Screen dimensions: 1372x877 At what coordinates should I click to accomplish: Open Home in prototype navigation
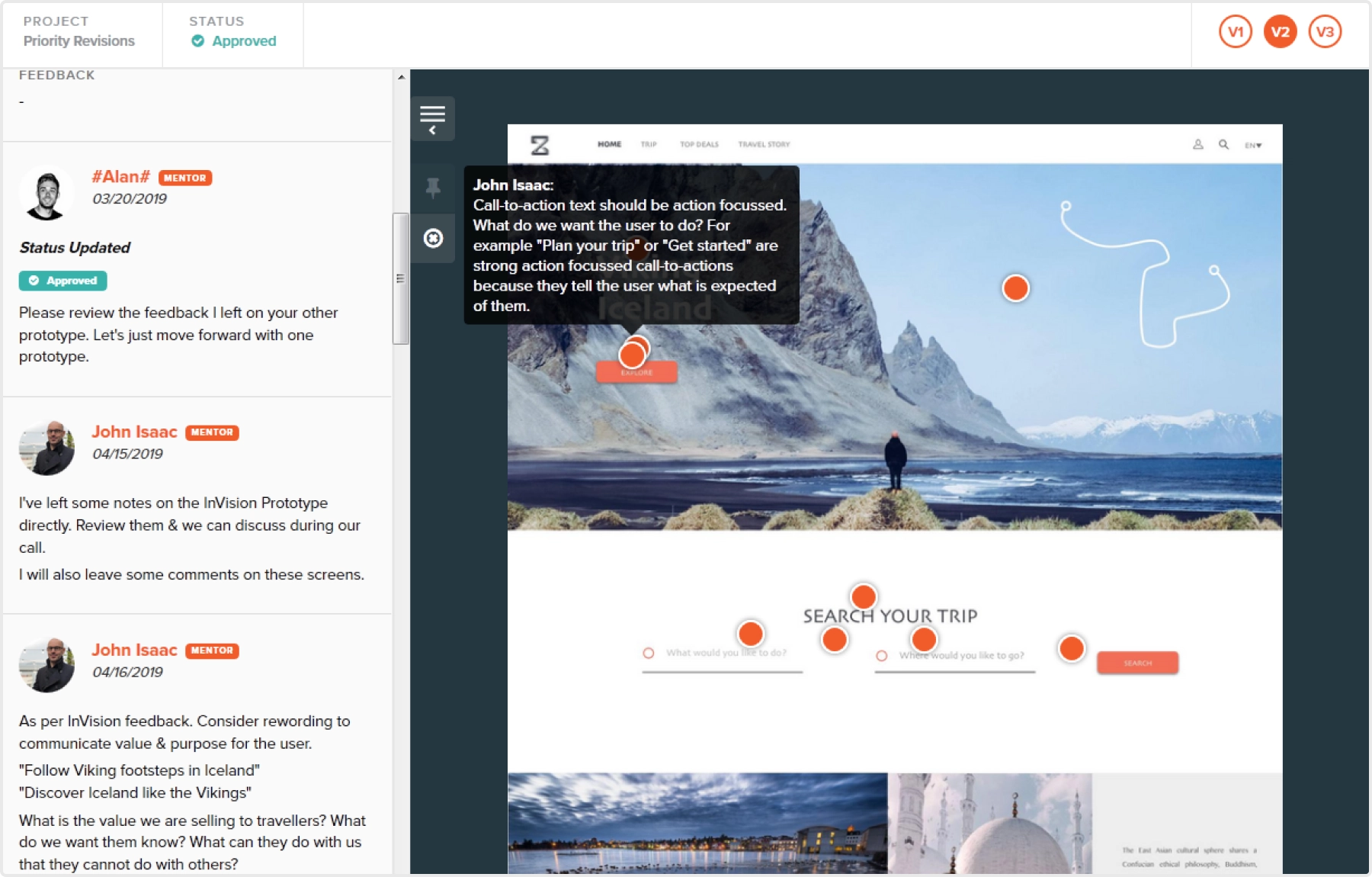pos(609,144)
